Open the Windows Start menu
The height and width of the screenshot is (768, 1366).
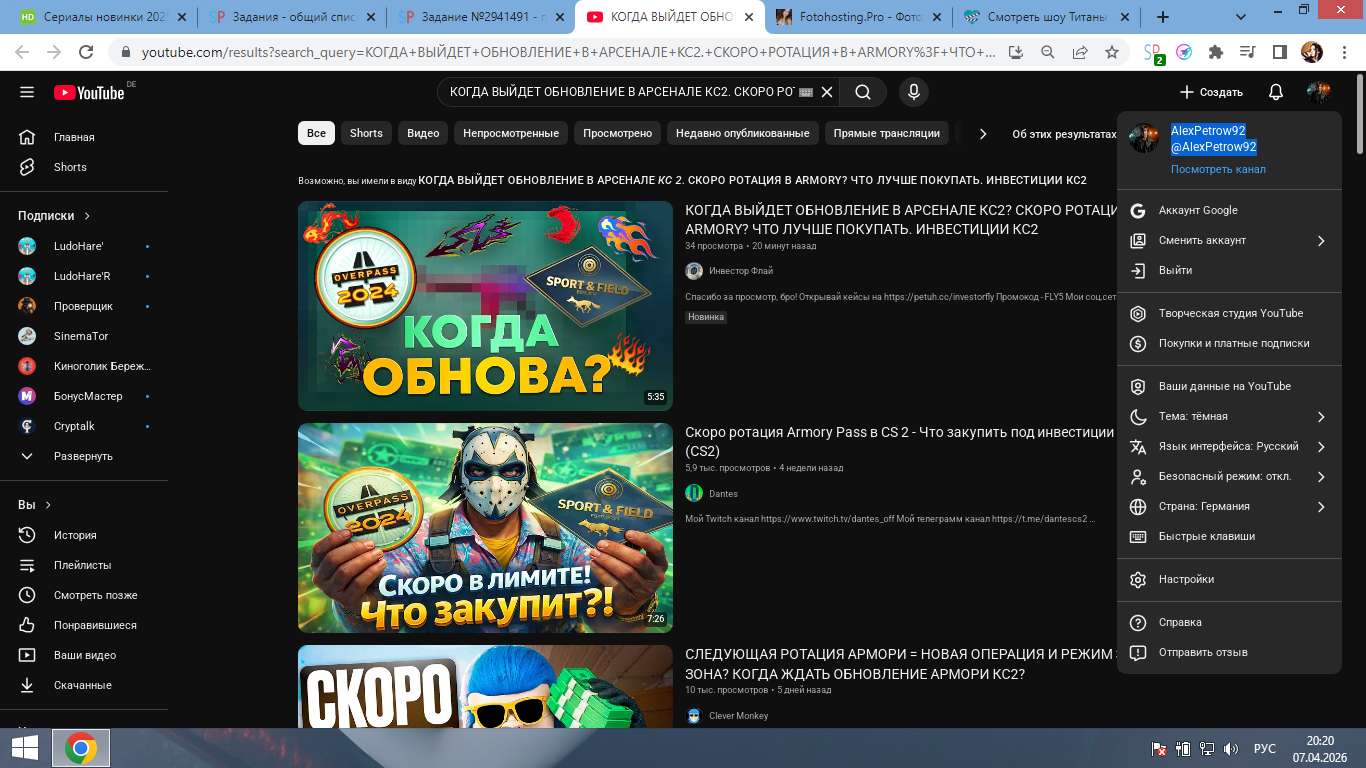click(x=24, y=748)
